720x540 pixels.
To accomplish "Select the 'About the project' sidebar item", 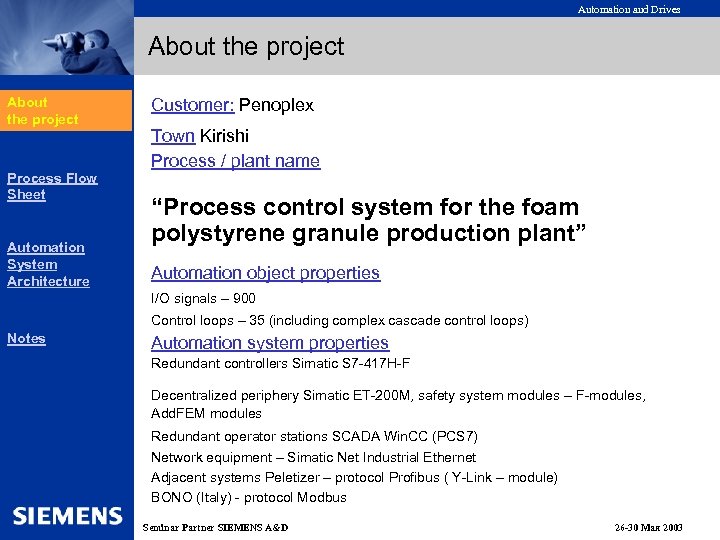I will tap(66, 111).
